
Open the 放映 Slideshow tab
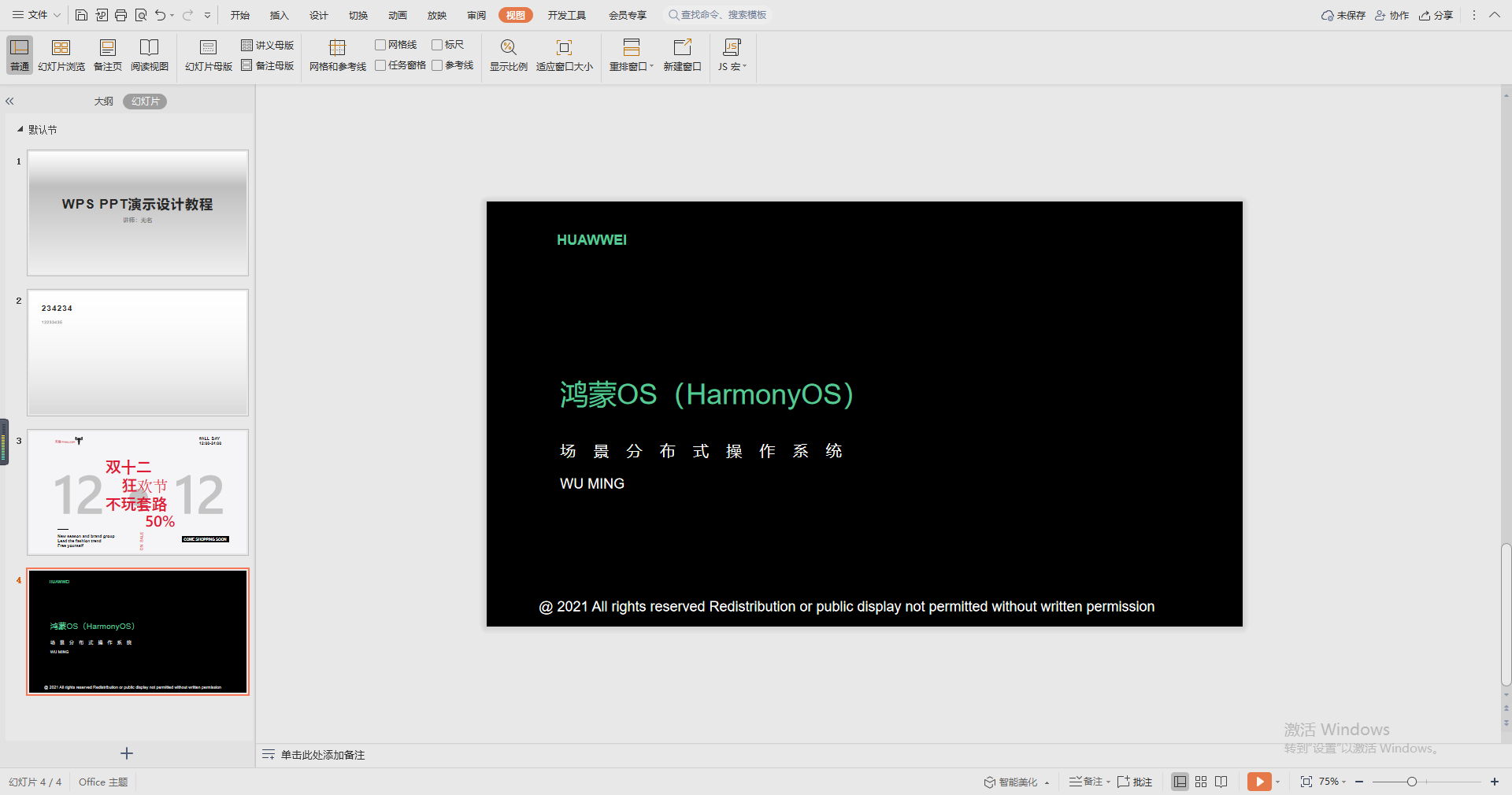(437, 16)
